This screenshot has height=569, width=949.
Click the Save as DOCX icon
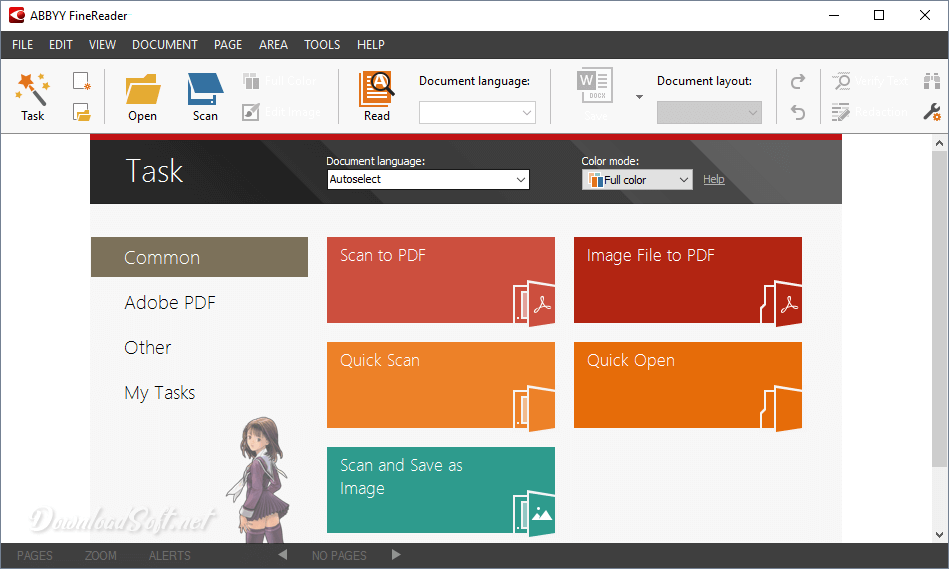point(595,86)
